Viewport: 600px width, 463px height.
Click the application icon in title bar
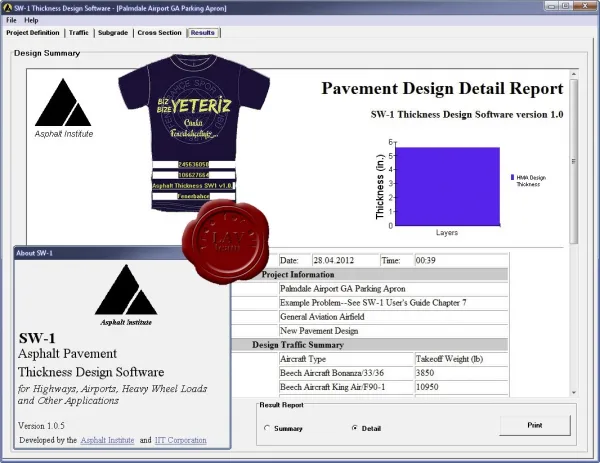point(7,7)
